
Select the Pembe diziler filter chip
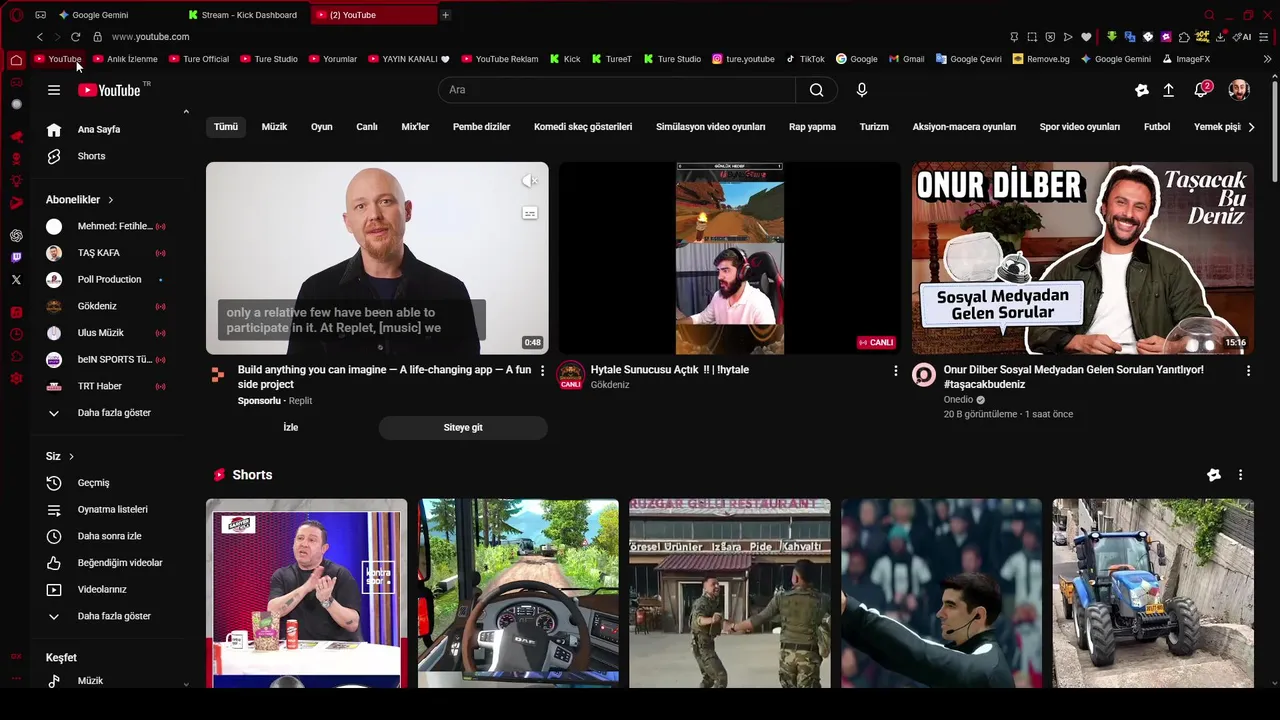pyautogui.click(x=481, y=127)
